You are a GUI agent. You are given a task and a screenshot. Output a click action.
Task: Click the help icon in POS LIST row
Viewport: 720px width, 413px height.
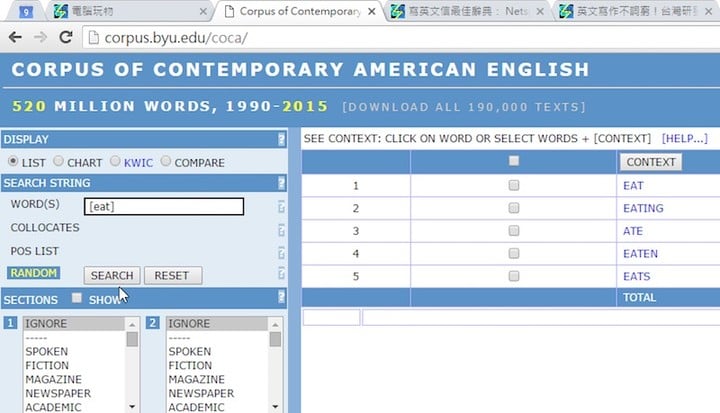281,252
